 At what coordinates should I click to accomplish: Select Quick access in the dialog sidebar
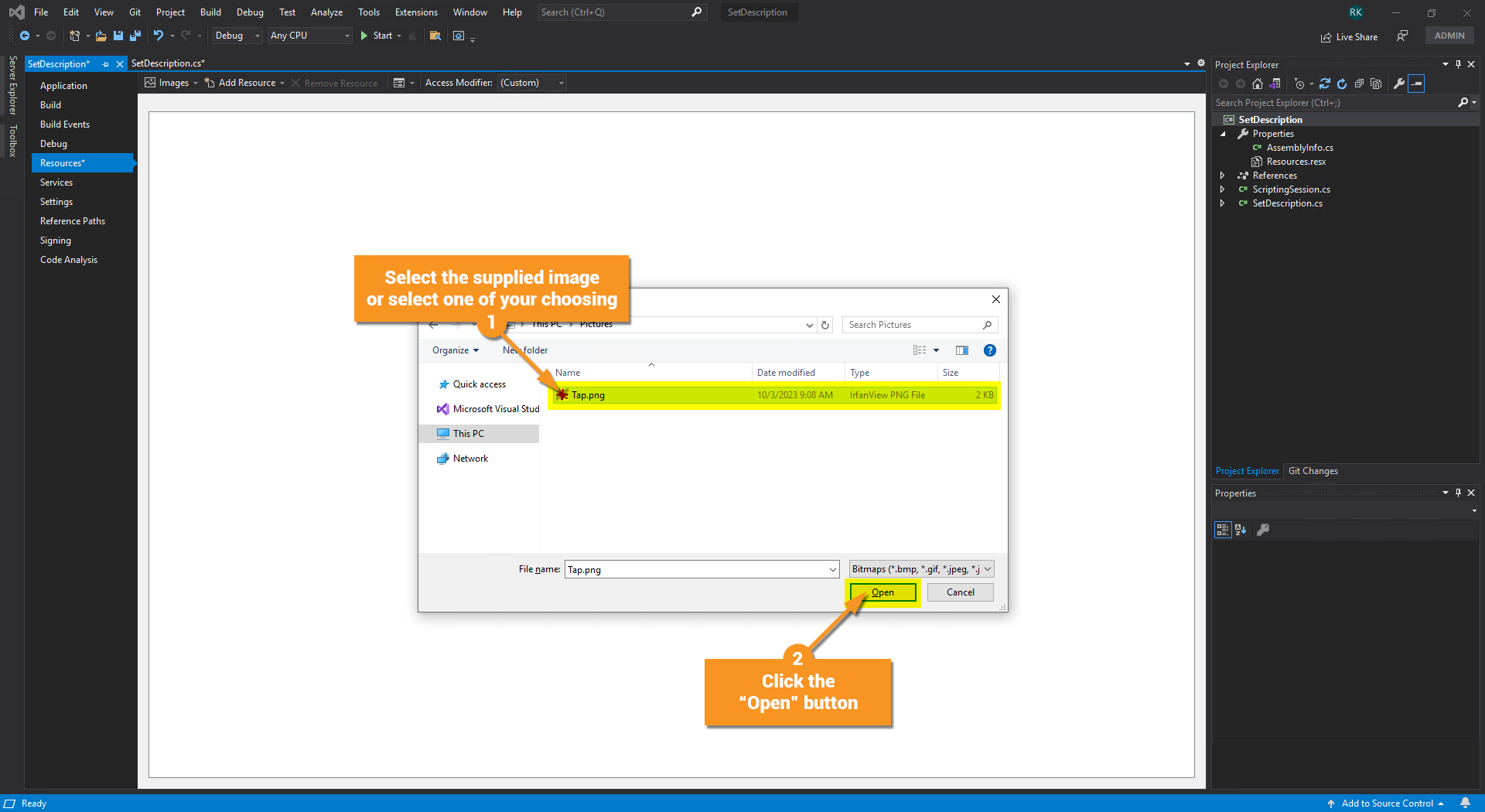pyautogui.click(x=479, y=384)
